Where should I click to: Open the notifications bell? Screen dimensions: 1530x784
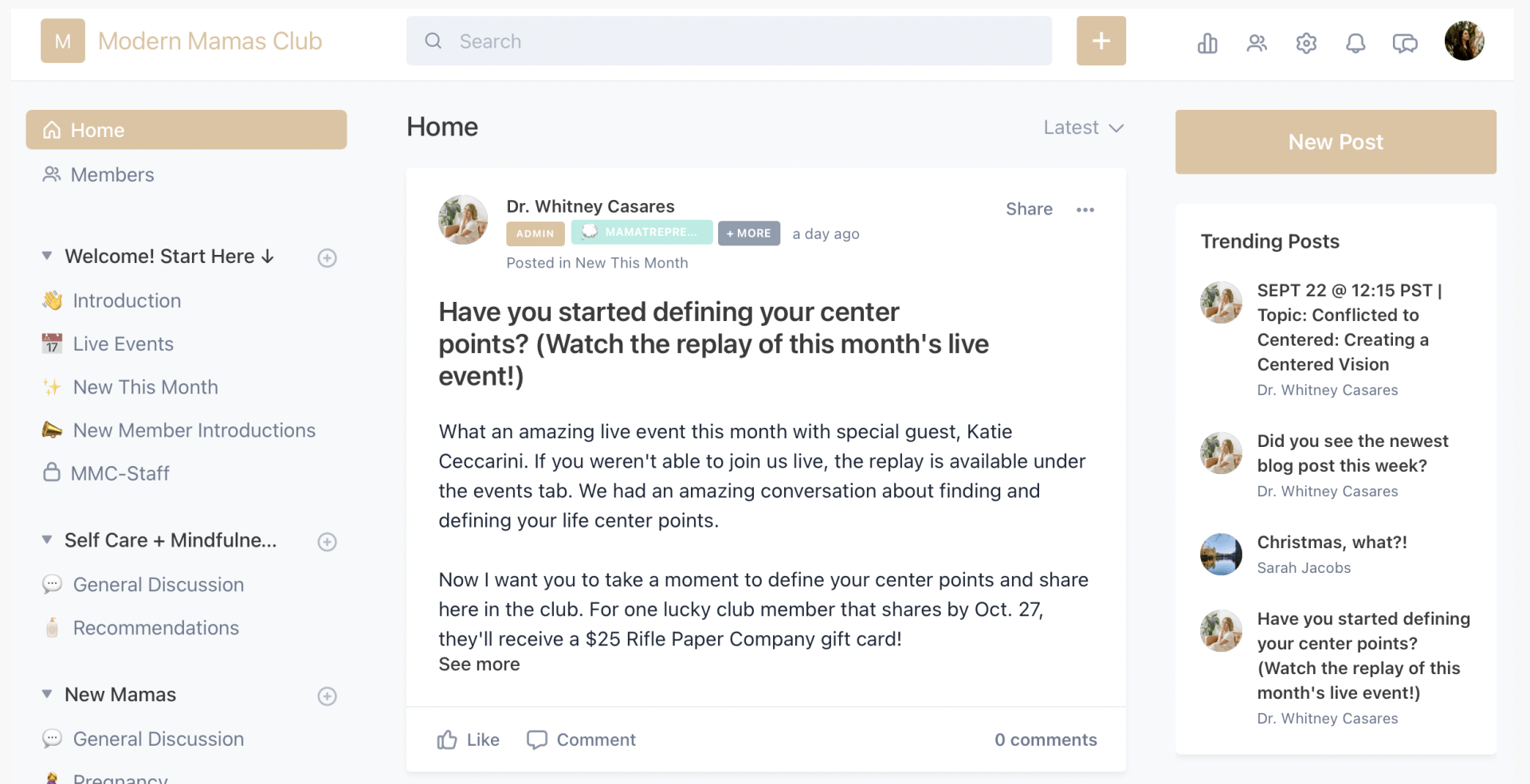tap(1355, 43)
